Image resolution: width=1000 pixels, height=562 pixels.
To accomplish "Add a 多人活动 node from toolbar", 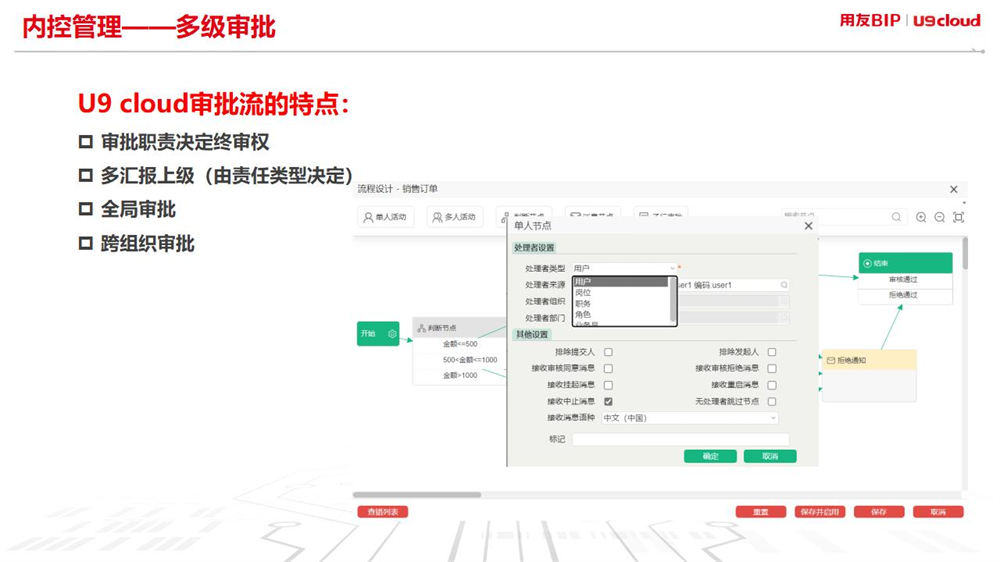I will [x=455, y=218].
